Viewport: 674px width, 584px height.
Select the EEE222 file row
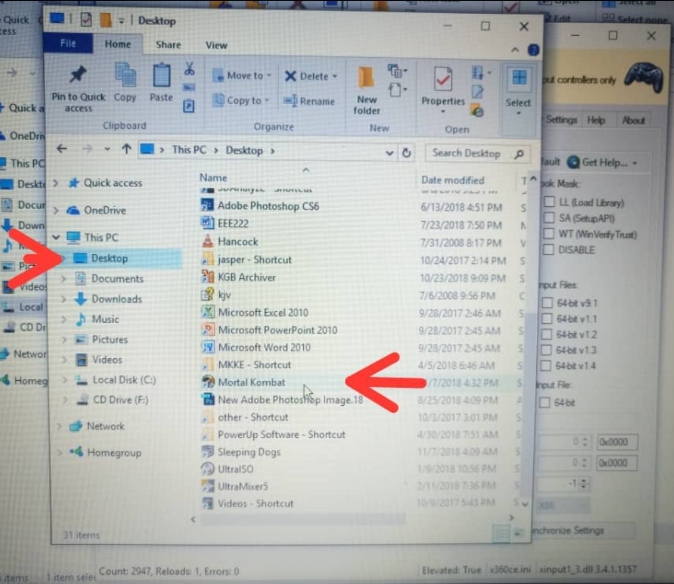click(x=363, y=223)
